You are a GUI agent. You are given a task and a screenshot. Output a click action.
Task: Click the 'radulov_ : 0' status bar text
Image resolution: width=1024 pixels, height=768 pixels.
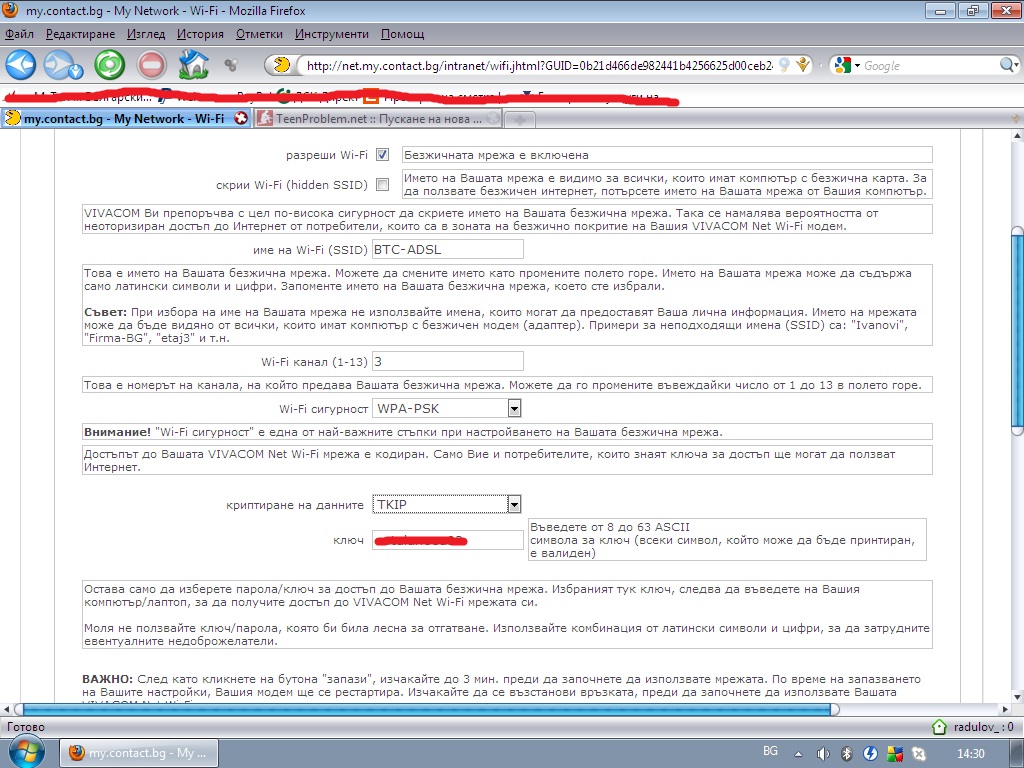point(984,726)
